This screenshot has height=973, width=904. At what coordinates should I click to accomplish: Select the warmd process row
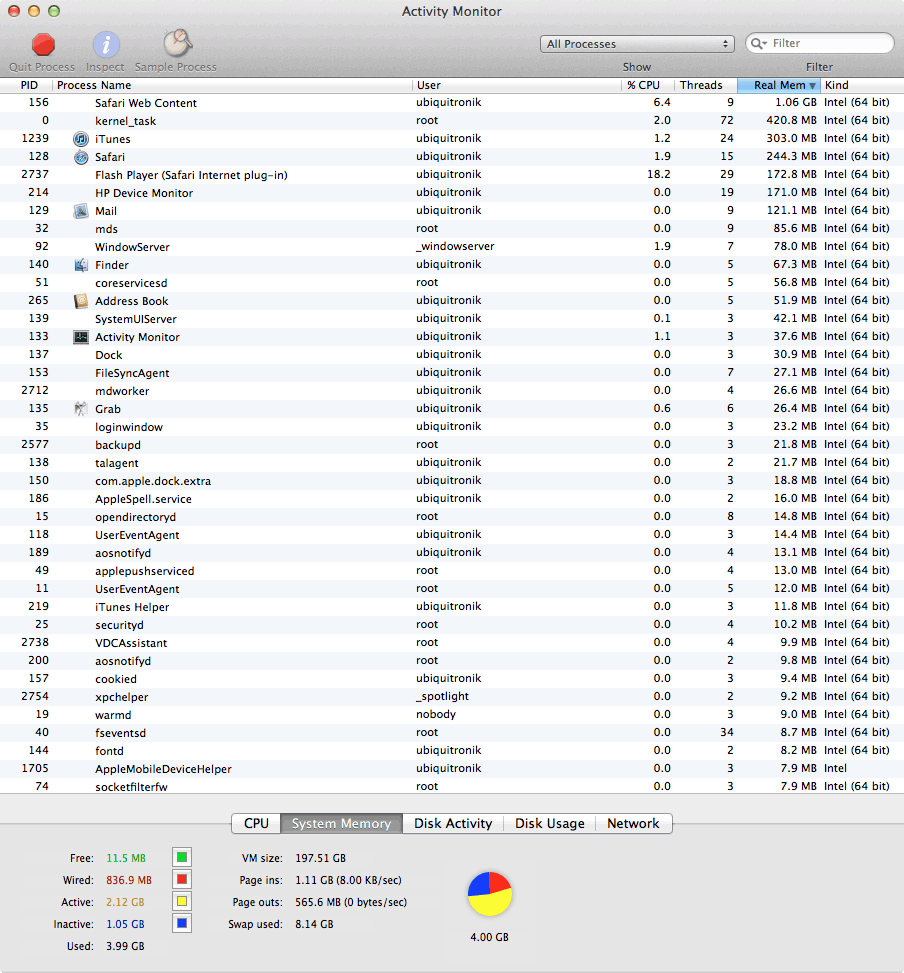point(452,715)
